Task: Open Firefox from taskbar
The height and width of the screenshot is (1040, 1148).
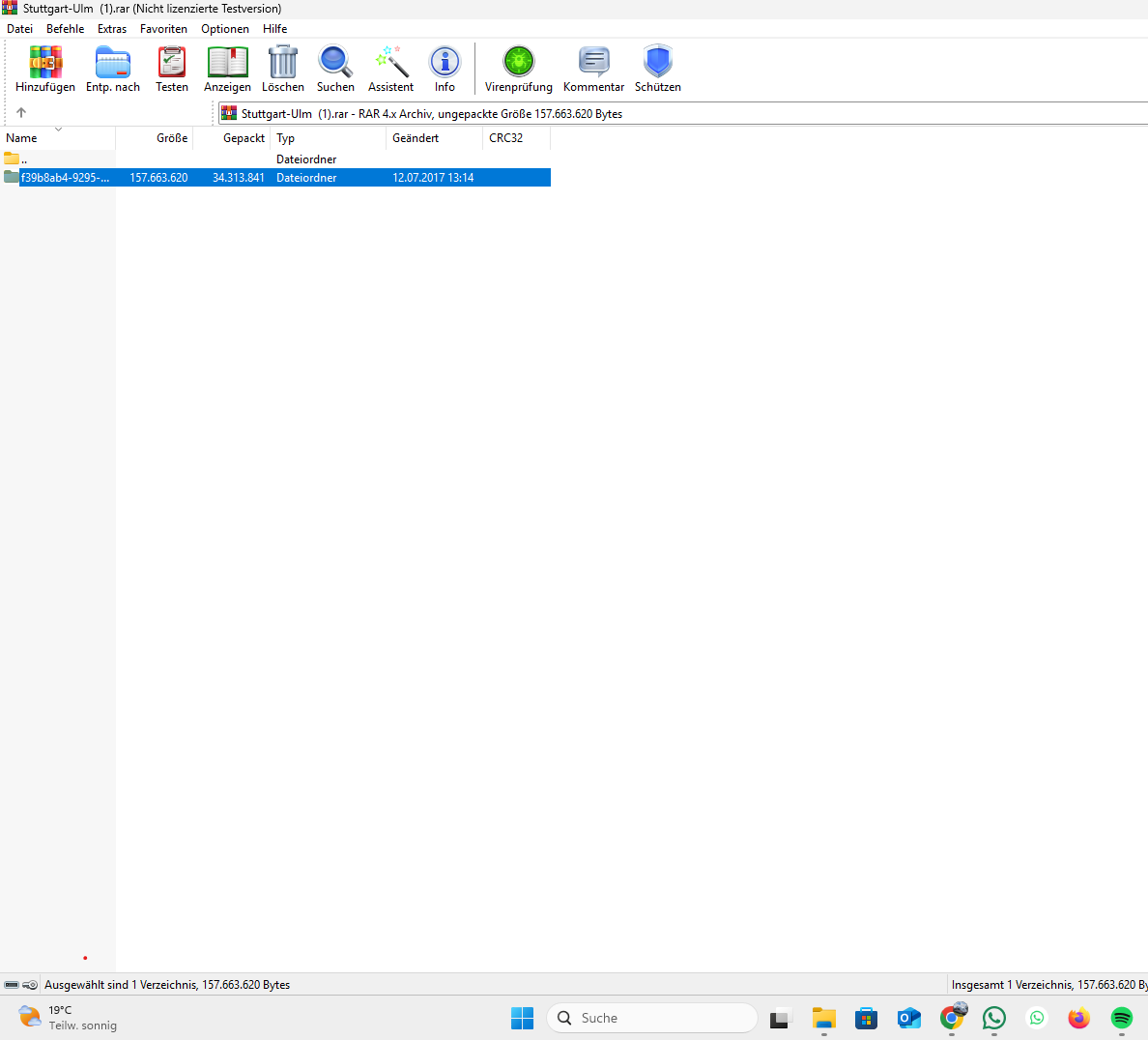Action: (x=1079, y=1018)
